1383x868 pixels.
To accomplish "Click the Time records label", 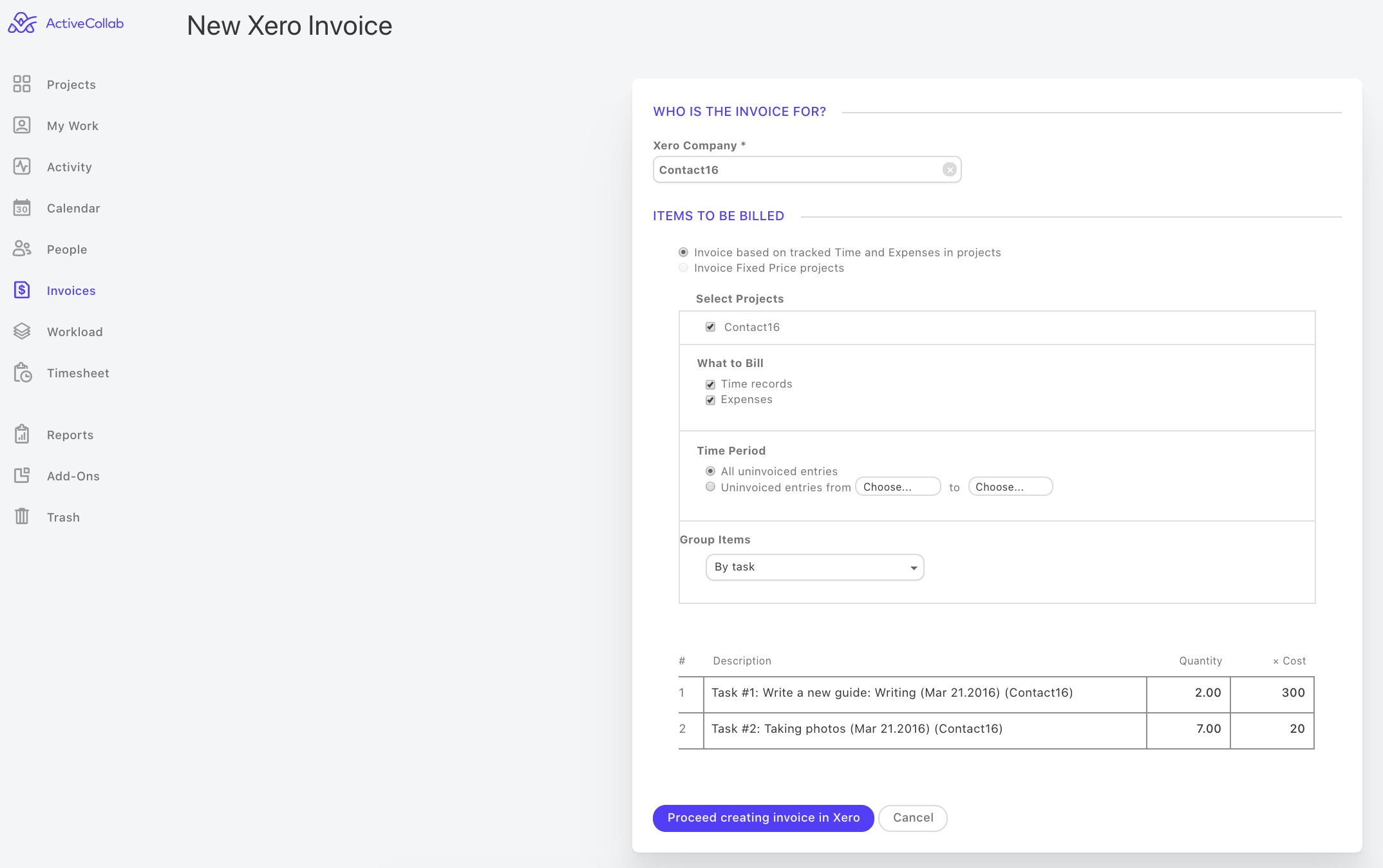I will click(757, 384).
